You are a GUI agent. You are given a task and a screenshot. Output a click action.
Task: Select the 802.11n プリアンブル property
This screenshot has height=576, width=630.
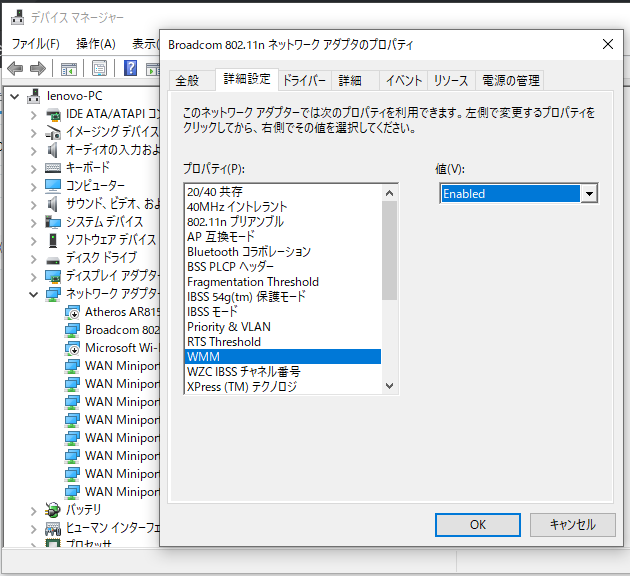(x=283, y=222)
